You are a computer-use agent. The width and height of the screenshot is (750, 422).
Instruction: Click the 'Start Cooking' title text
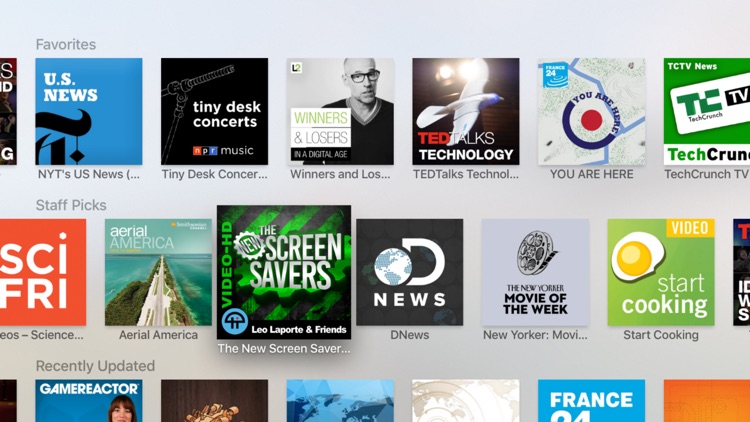tap(661, 335)
